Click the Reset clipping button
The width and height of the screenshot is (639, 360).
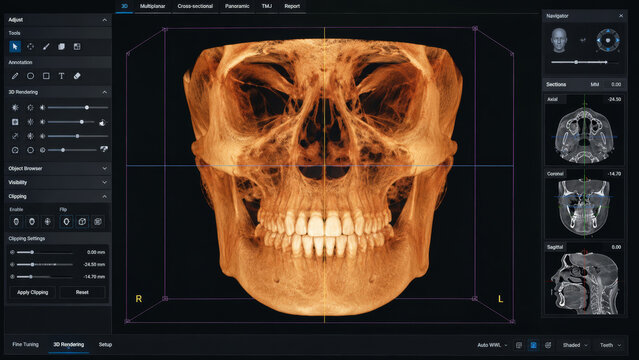[82, 292]
